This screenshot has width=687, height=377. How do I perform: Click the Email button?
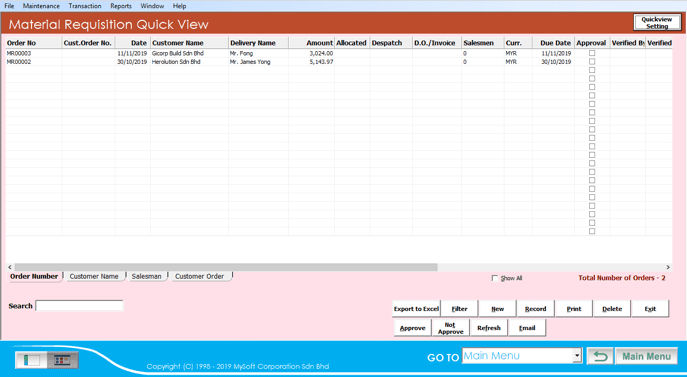pyautogui.click(x=527, y=328)
